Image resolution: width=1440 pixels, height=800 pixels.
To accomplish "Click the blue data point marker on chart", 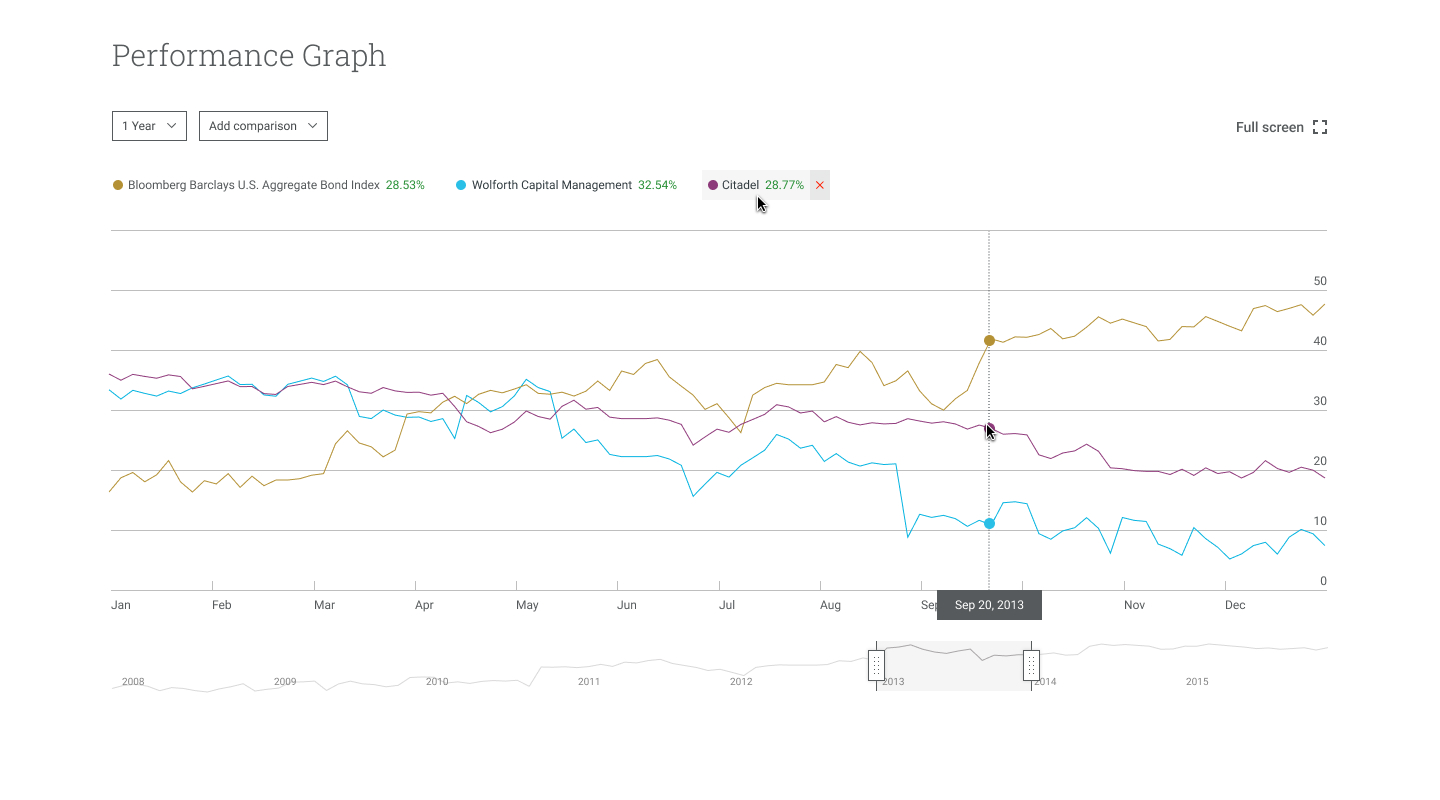I will (989, 524).
